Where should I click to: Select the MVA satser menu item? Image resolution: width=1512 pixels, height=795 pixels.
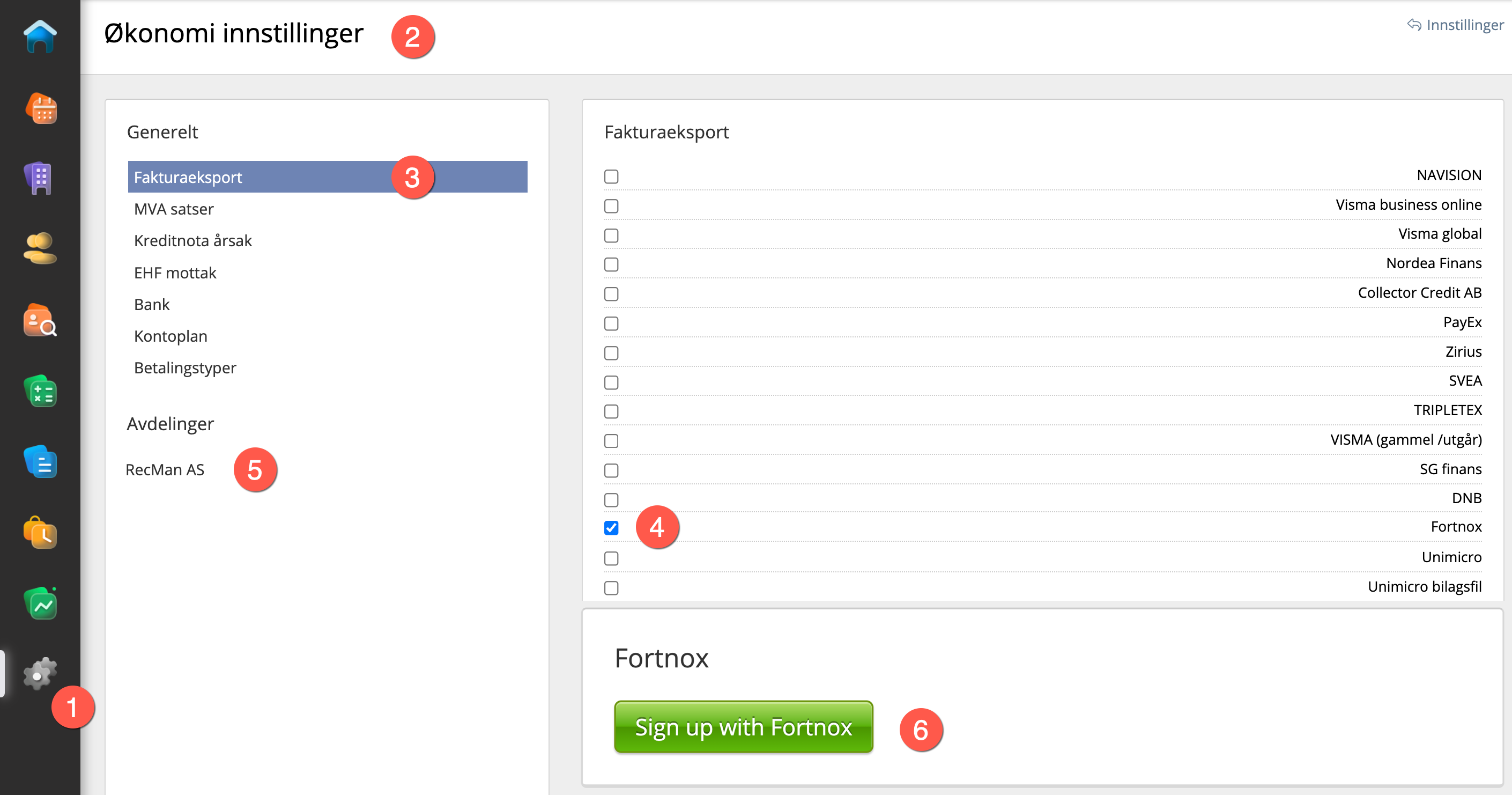point(174,209)
